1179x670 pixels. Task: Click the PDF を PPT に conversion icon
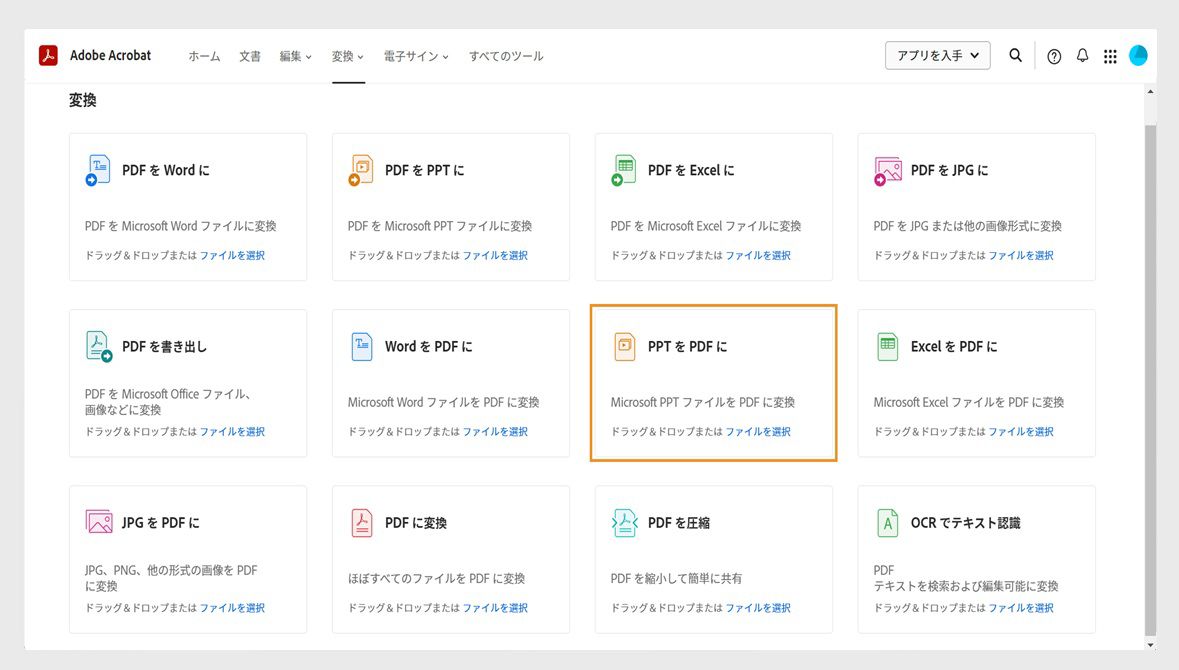pyautogui.click(x=360, y=169)
